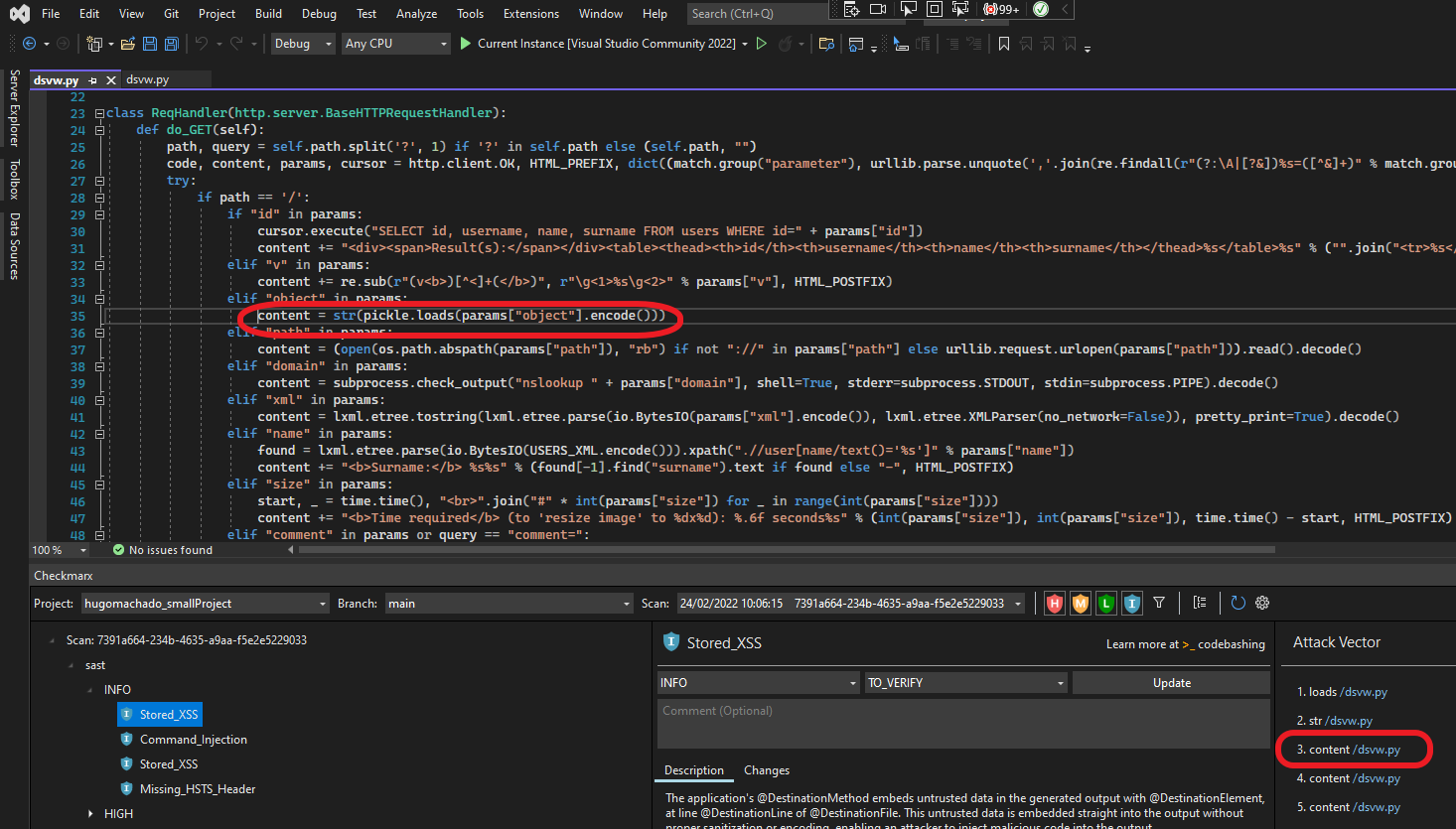Collapse the do_GET method at line 24
The height and width of the screenshot is (829, 1456).
[99, 130]
